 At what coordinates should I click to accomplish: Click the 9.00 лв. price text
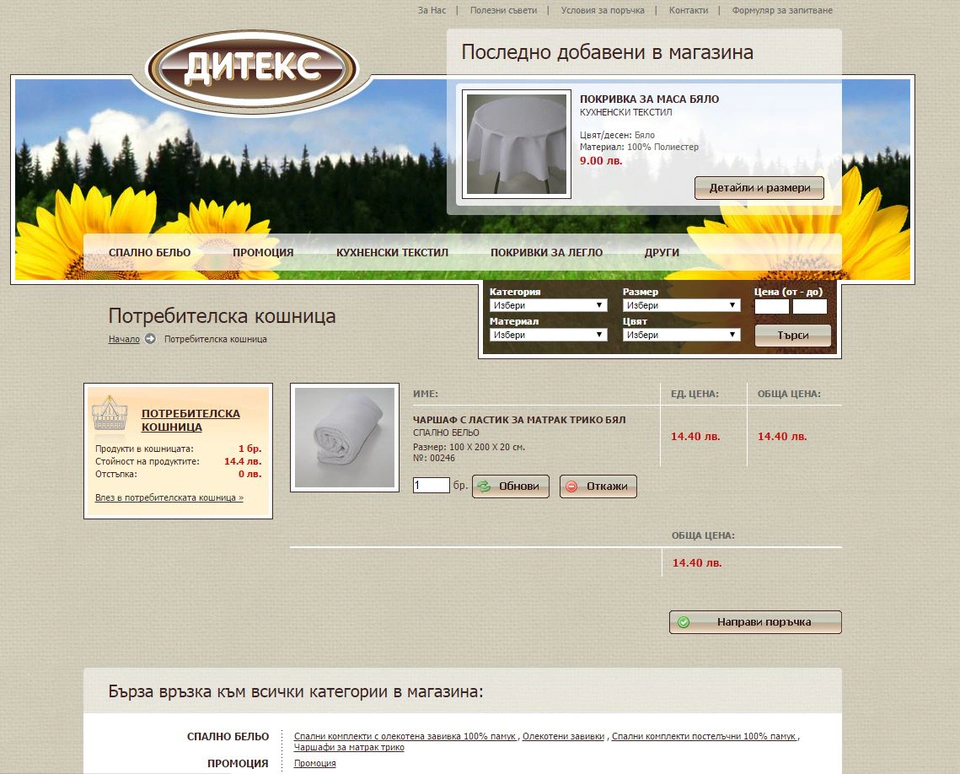pos(601,161)
